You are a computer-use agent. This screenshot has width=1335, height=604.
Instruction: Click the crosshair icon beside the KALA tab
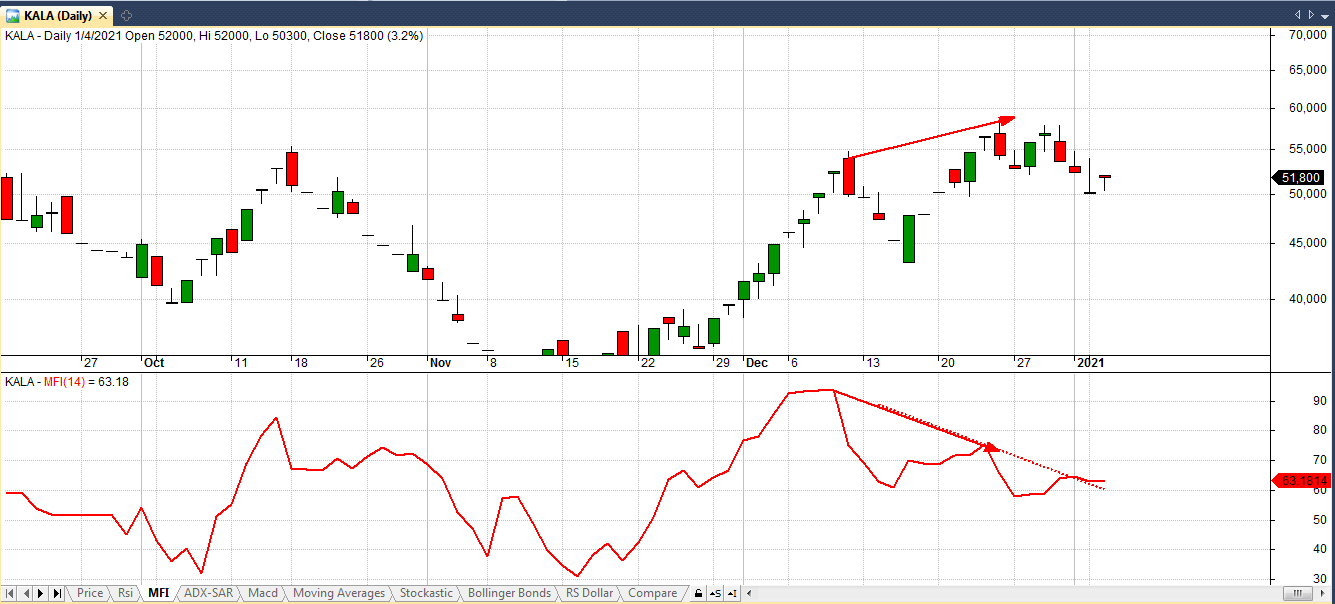point(126,15)
